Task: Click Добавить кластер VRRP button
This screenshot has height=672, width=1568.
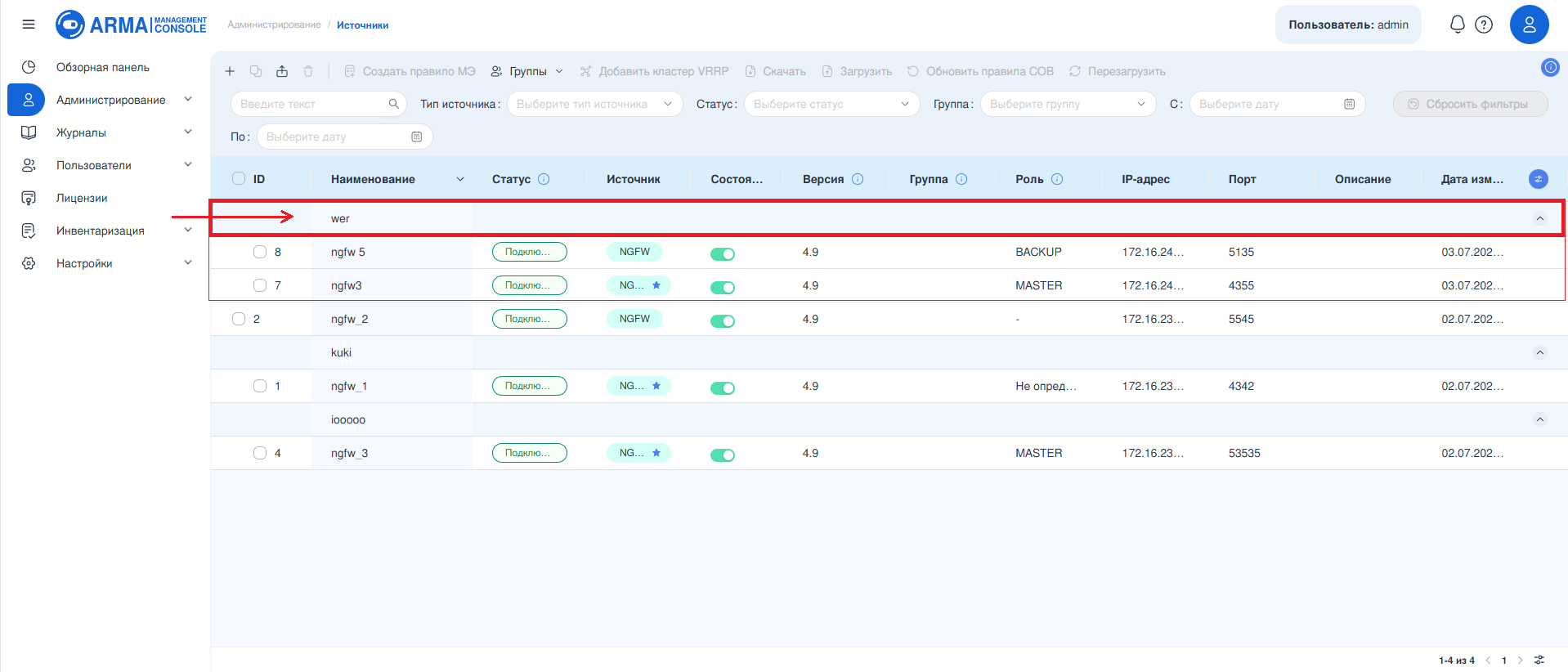Action: 654,71
